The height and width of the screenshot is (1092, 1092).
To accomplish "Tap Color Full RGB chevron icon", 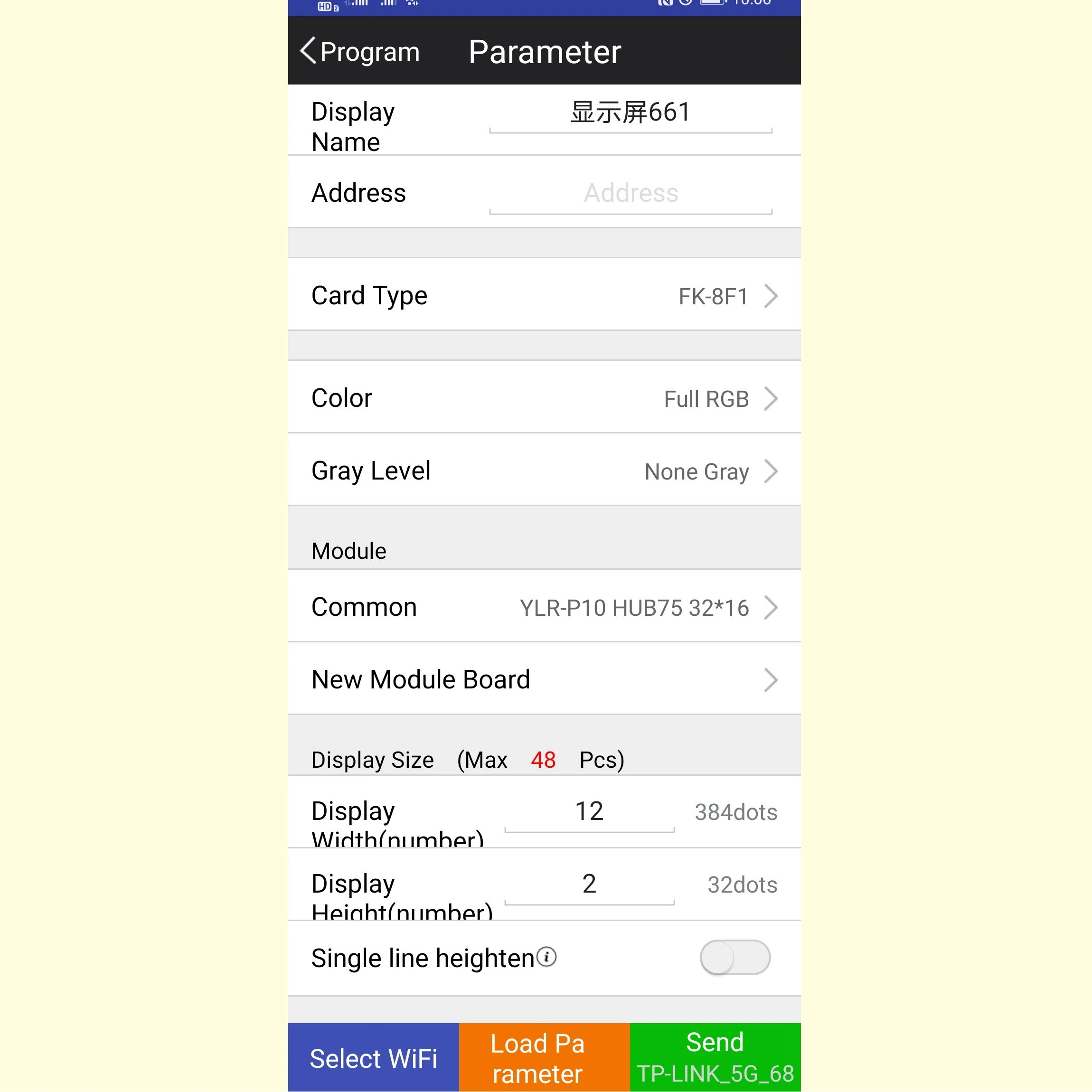I will (775, 399).
